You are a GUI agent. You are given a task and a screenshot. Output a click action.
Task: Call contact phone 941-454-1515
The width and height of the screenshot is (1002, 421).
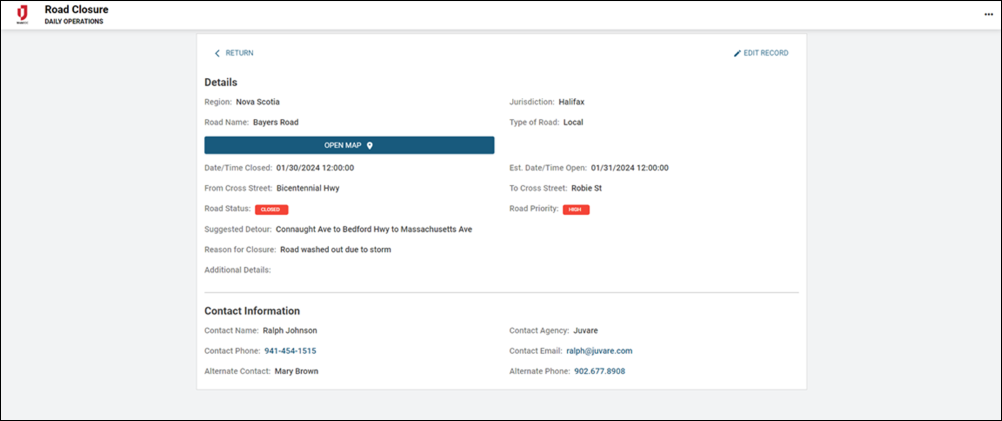[x=290, y=351]
